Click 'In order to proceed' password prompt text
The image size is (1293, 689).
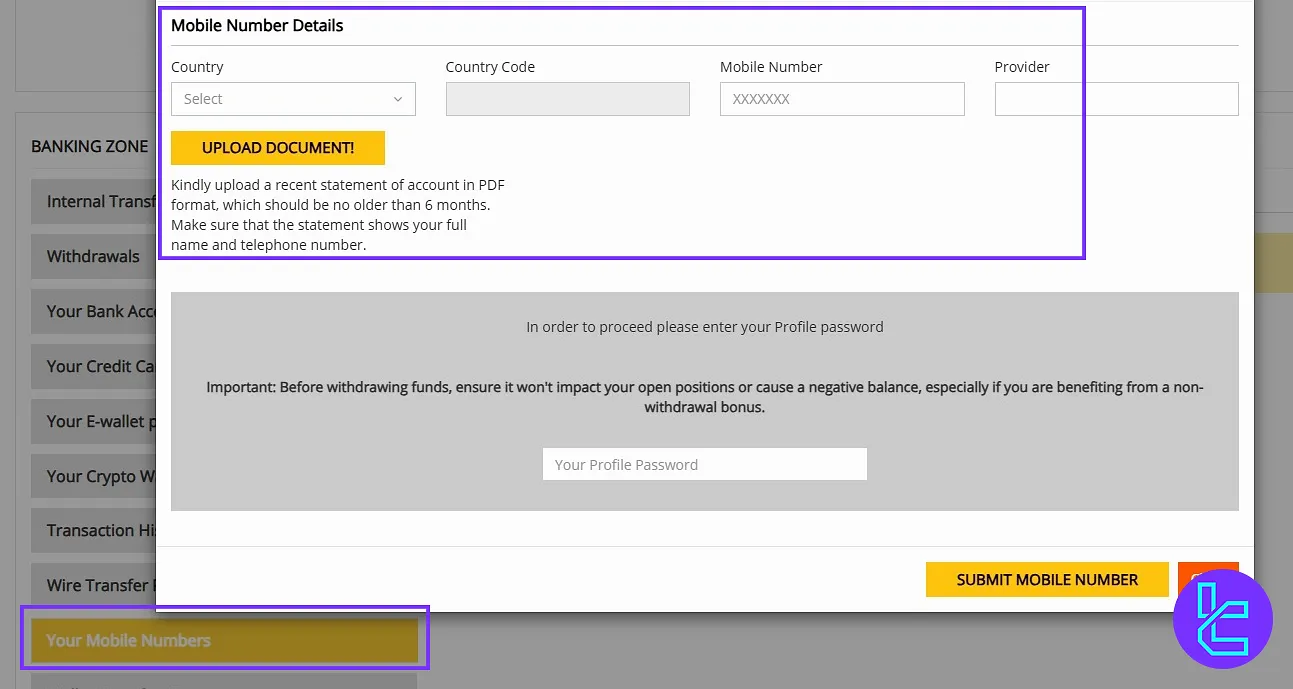705,327
